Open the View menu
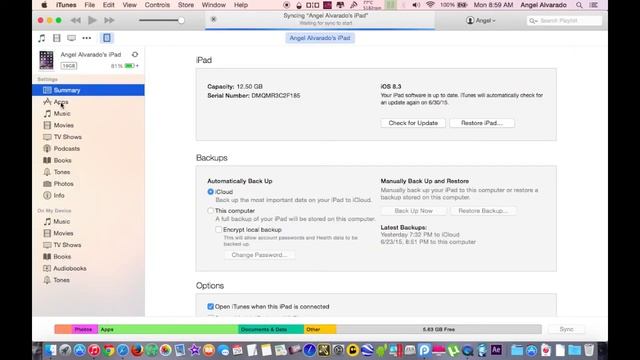This screenshot has height=360, width=640. [129, 5]
